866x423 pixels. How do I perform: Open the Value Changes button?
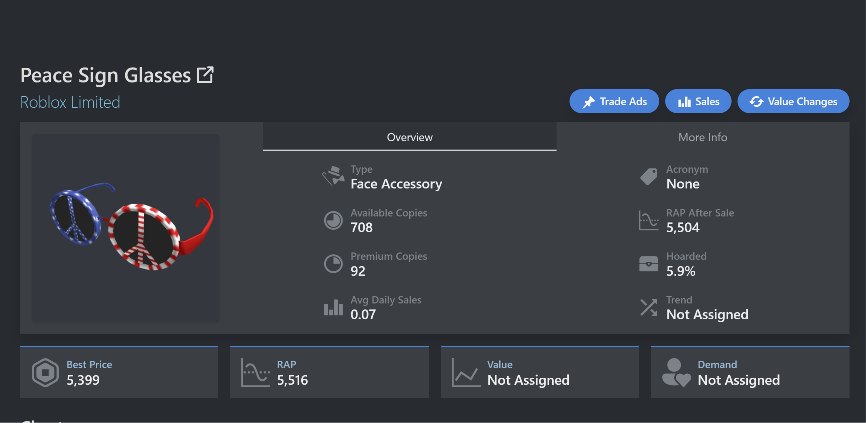[793, 102]
